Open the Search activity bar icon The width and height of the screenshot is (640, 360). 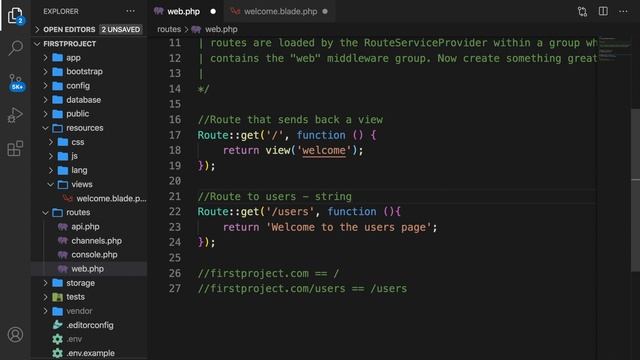16,48
